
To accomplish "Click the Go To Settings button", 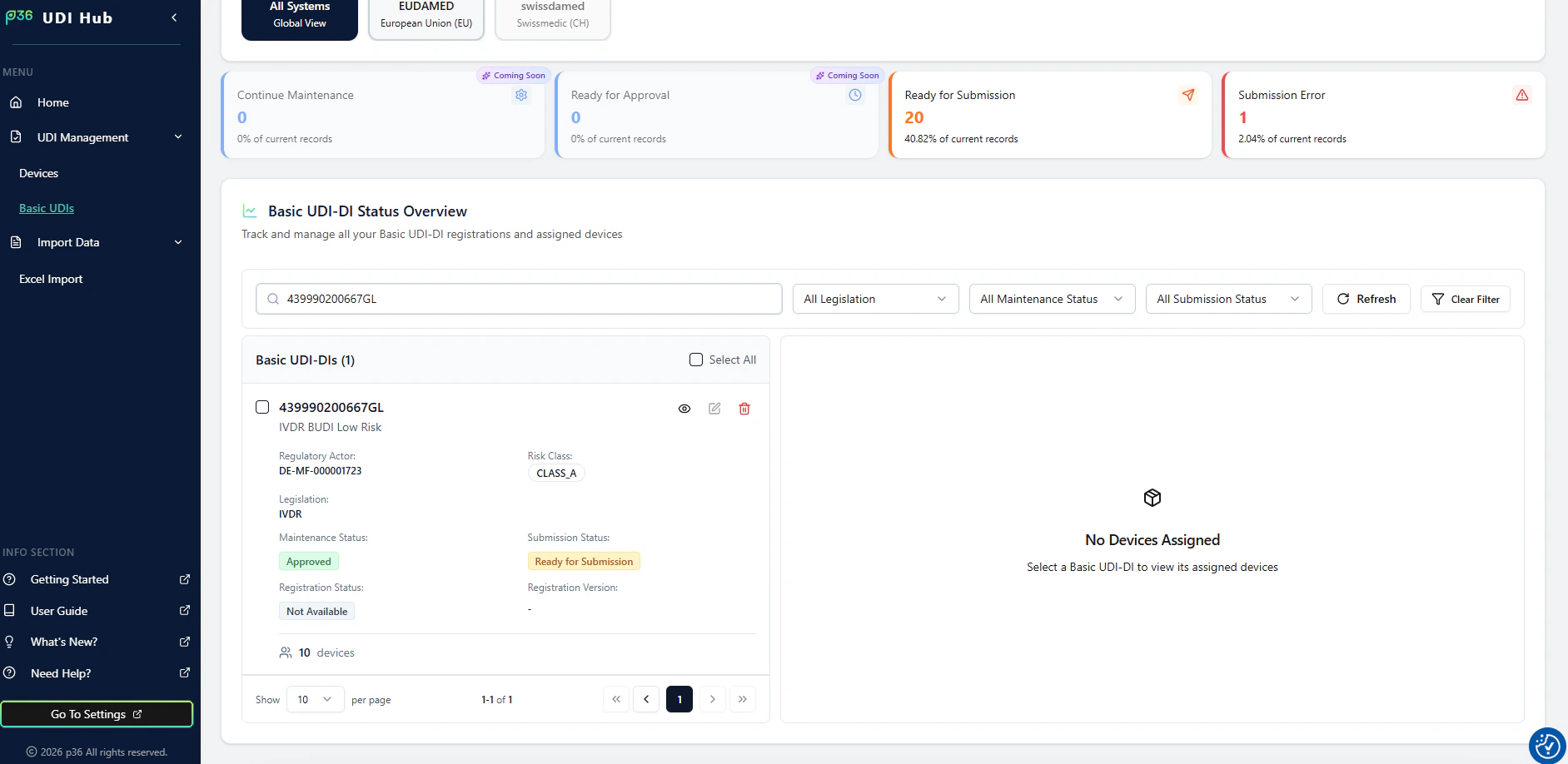I will [x=97, y=713].
